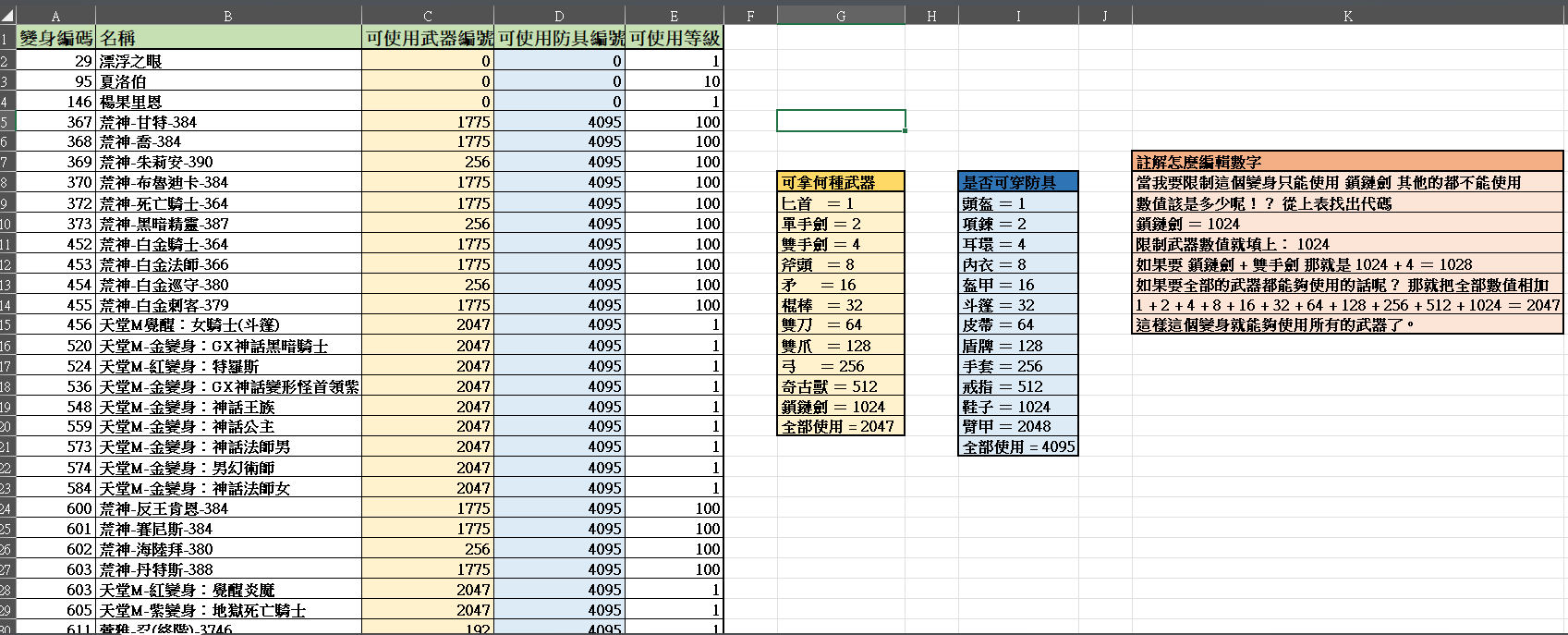
Task: Select cell 荒神-白金騎士-364
Action: 228,244
